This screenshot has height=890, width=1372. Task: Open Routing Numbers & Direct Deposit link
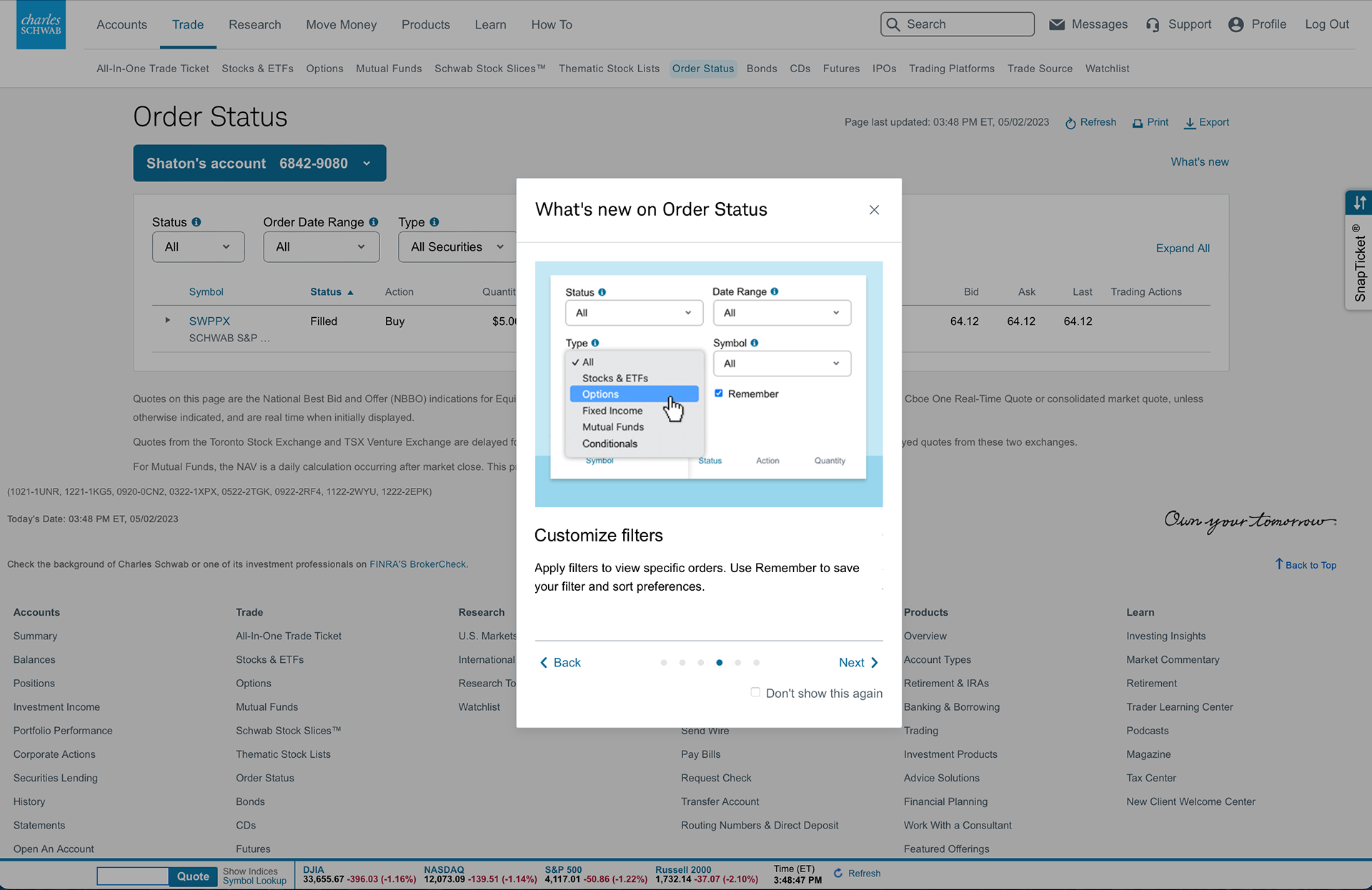pyautogui.click(x=759, y=825)
